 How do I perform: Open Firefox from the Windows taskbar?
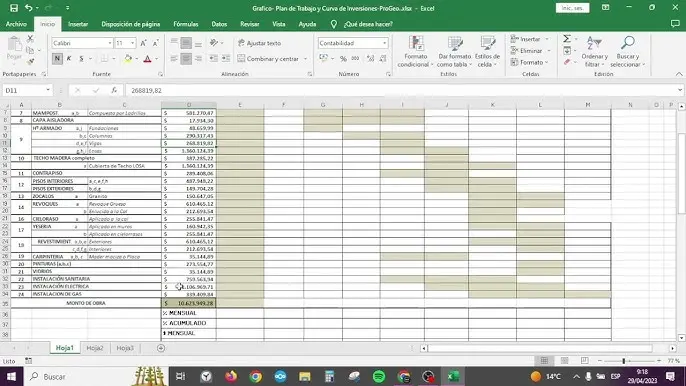[x=231, y=376]
